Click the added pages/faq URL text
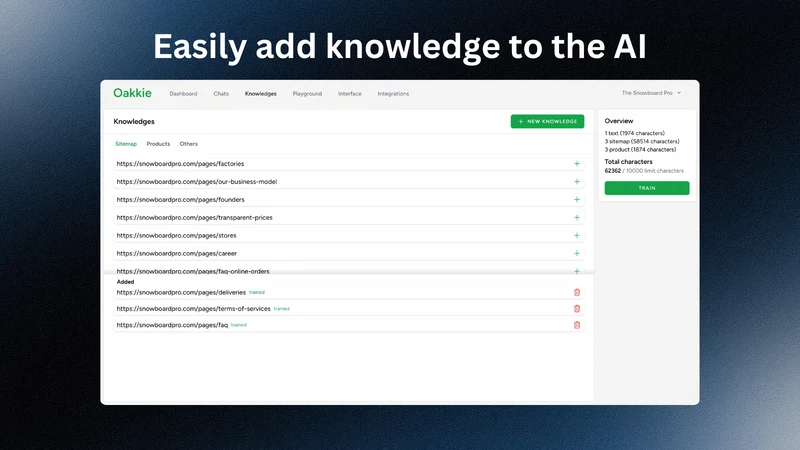The width and height of the screenshot is (800, 450). click(x=172, y=325)
